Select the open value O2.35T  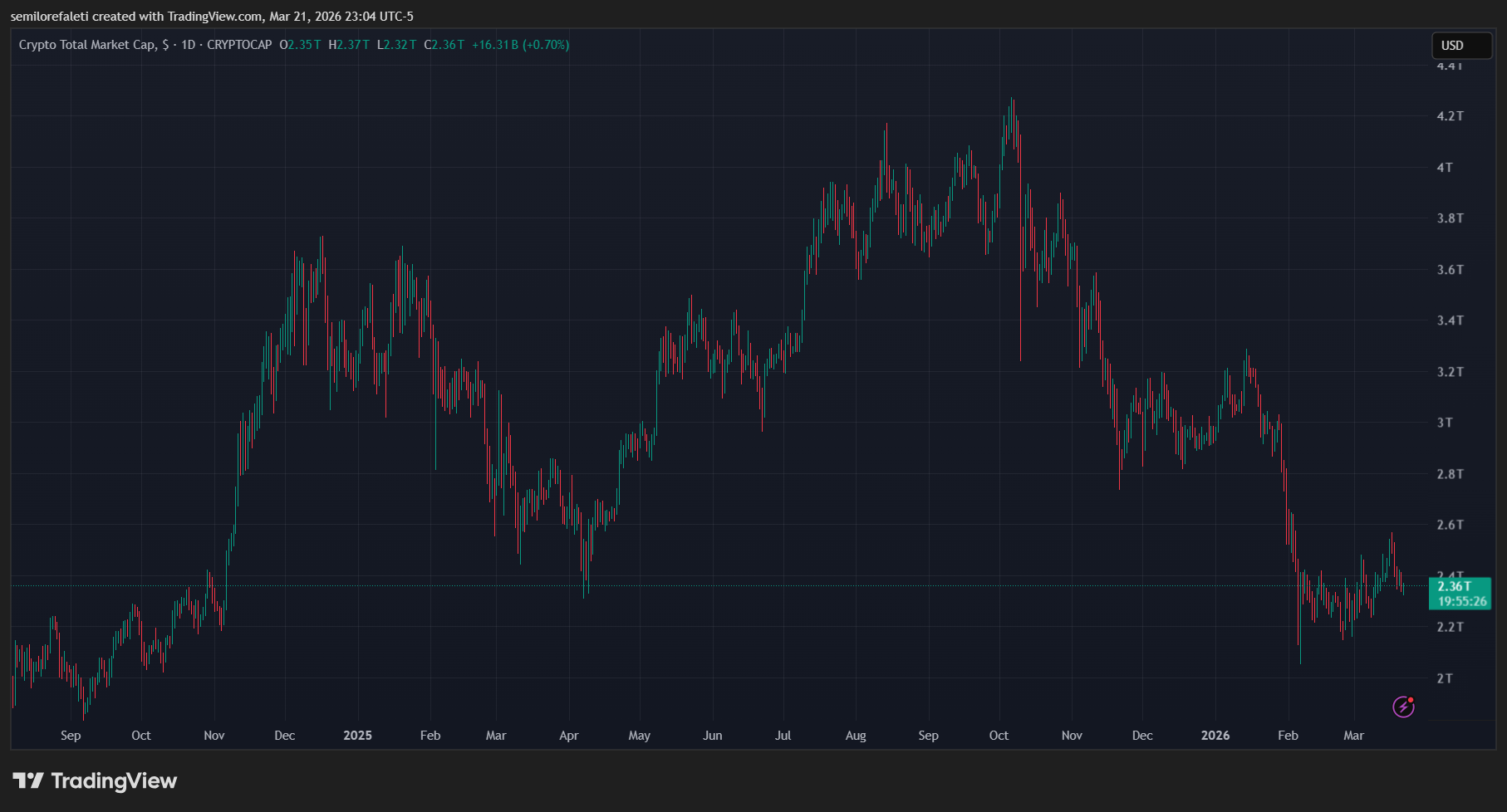click(x=300, y=45)
